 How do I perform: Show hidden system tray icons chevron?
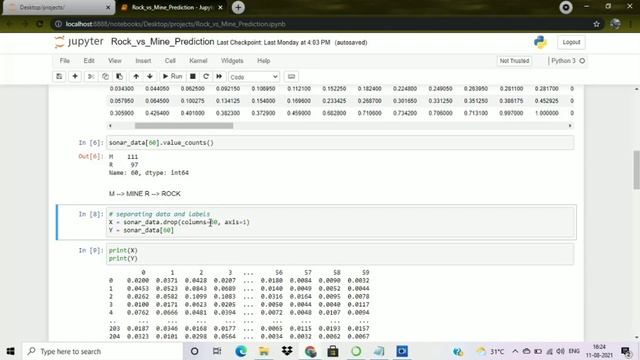tap(515, 351)
